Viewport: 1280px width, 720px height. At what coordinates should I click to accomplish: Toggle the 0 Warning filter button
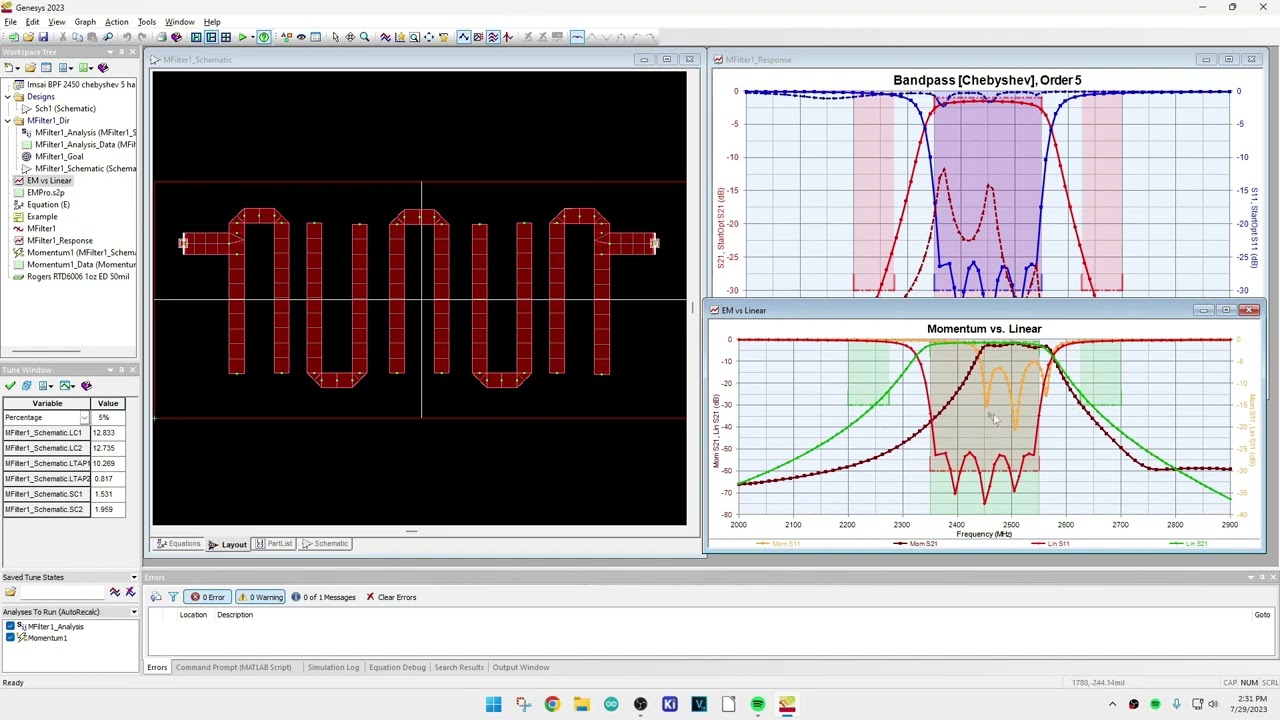(x=260, y=597)
